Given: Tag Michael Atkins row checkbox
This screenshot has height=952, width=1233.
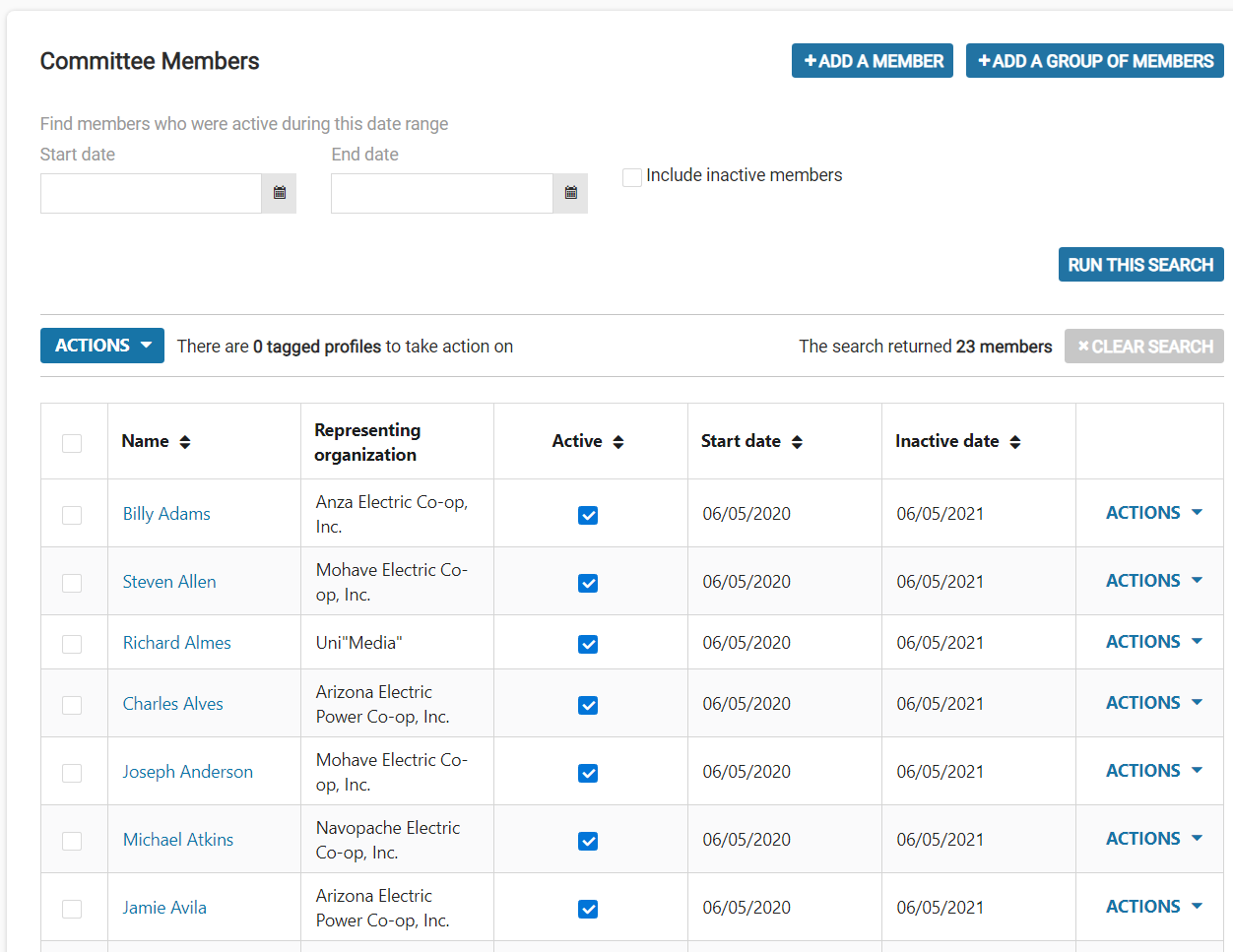Looking at the screenshot, I should [x=72, y=841].
